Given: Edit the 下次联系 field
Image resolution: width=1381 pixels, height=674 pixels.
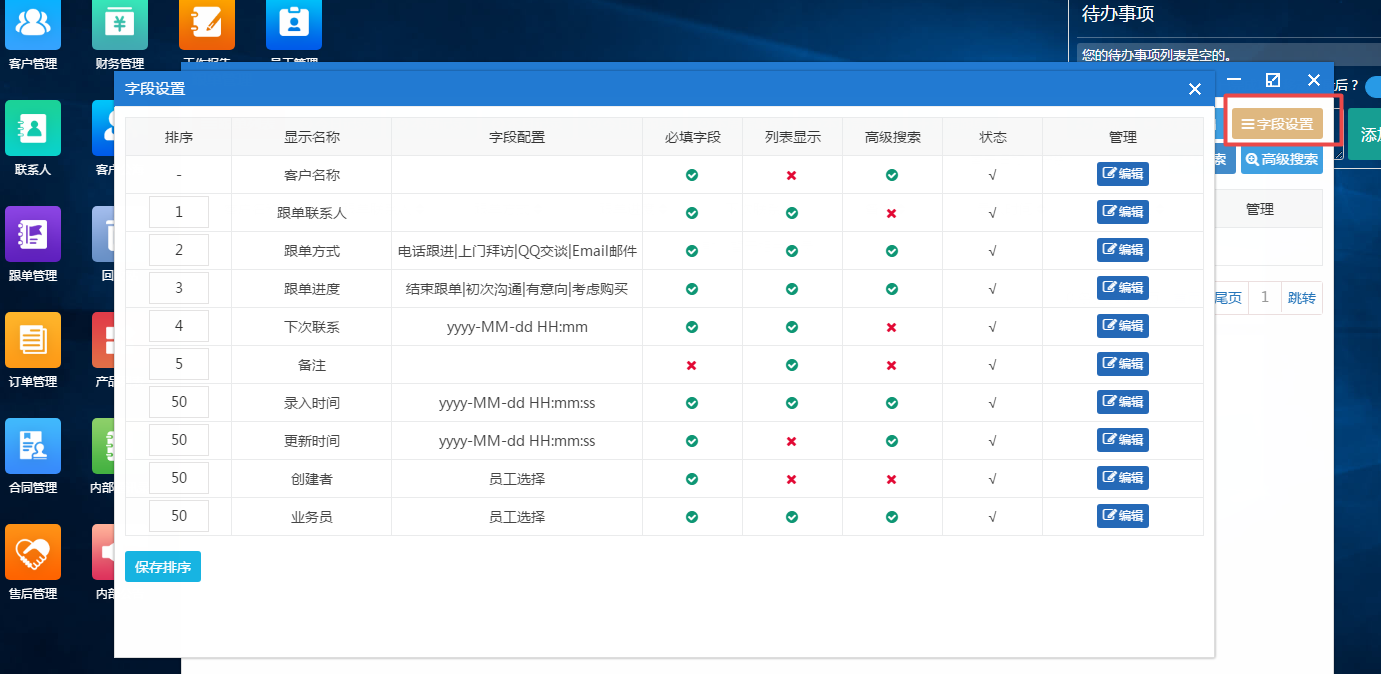Looking at the screenshot, I should click(x=1123, y=326).
